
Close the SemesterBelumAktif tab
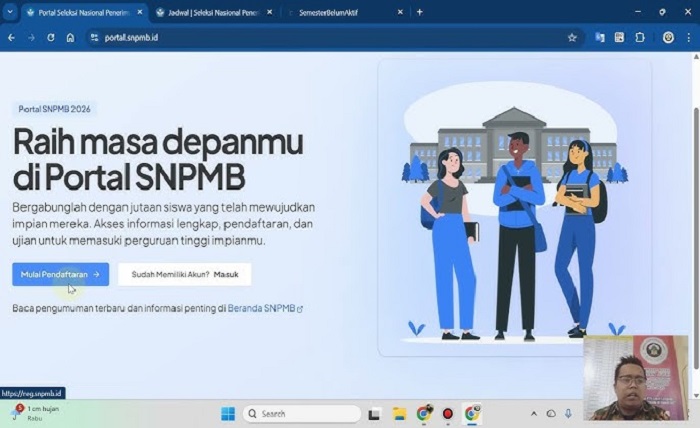point(400,12)
